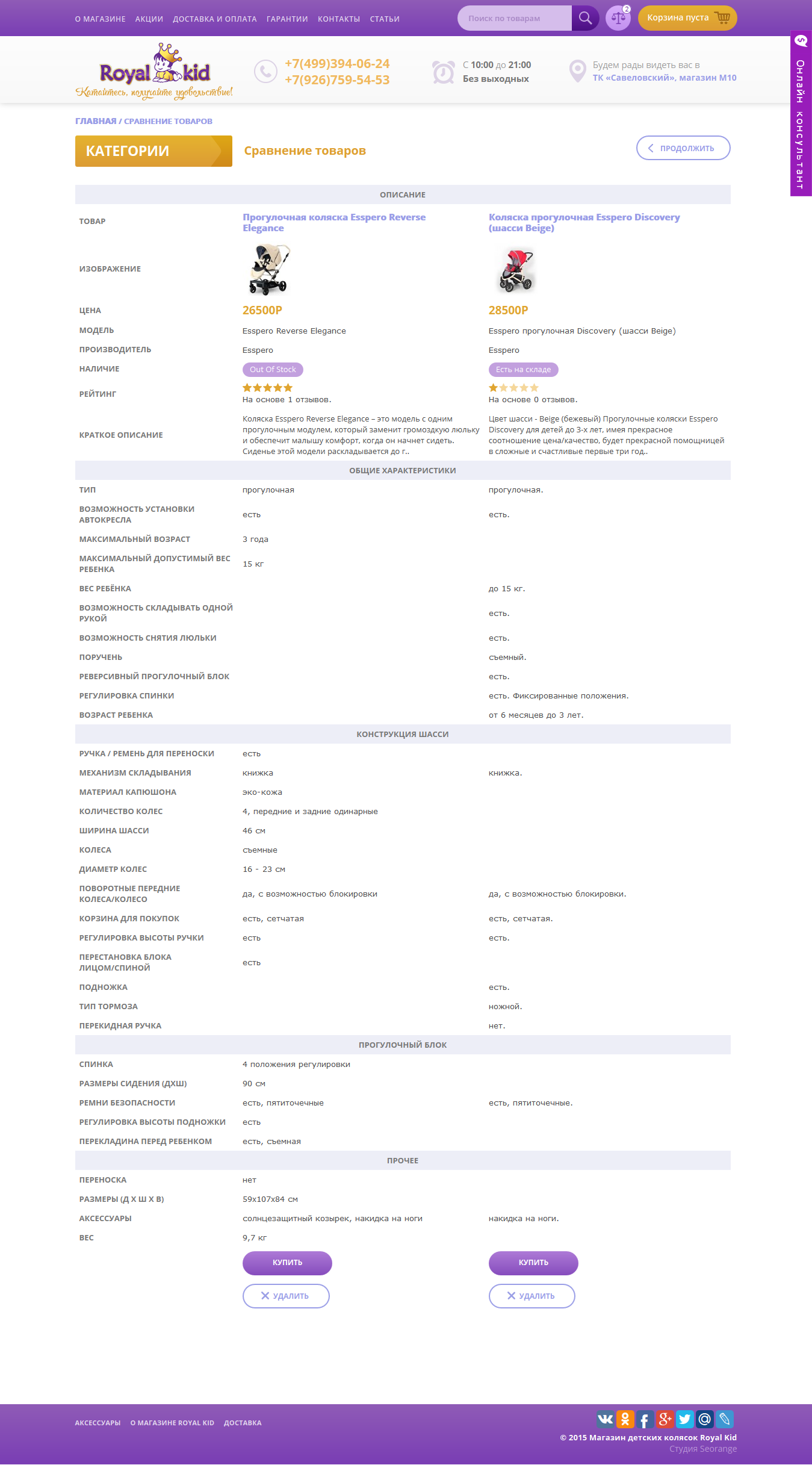The height and width of the screenshot is (1465, 812).
Task: Remove Esspero Discovery from comparison
Action: 532,1296
